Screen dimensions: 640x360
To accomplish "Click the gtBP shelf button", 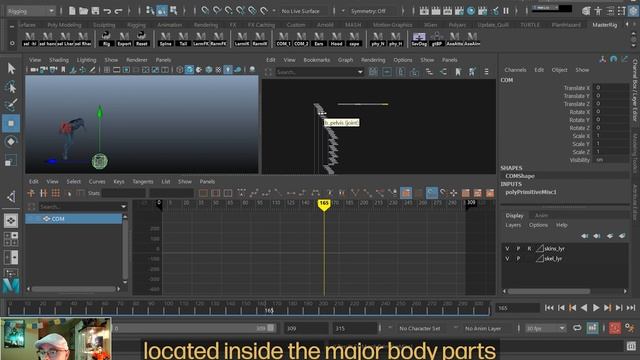I will pyautogui.click(x=437, y=39).
